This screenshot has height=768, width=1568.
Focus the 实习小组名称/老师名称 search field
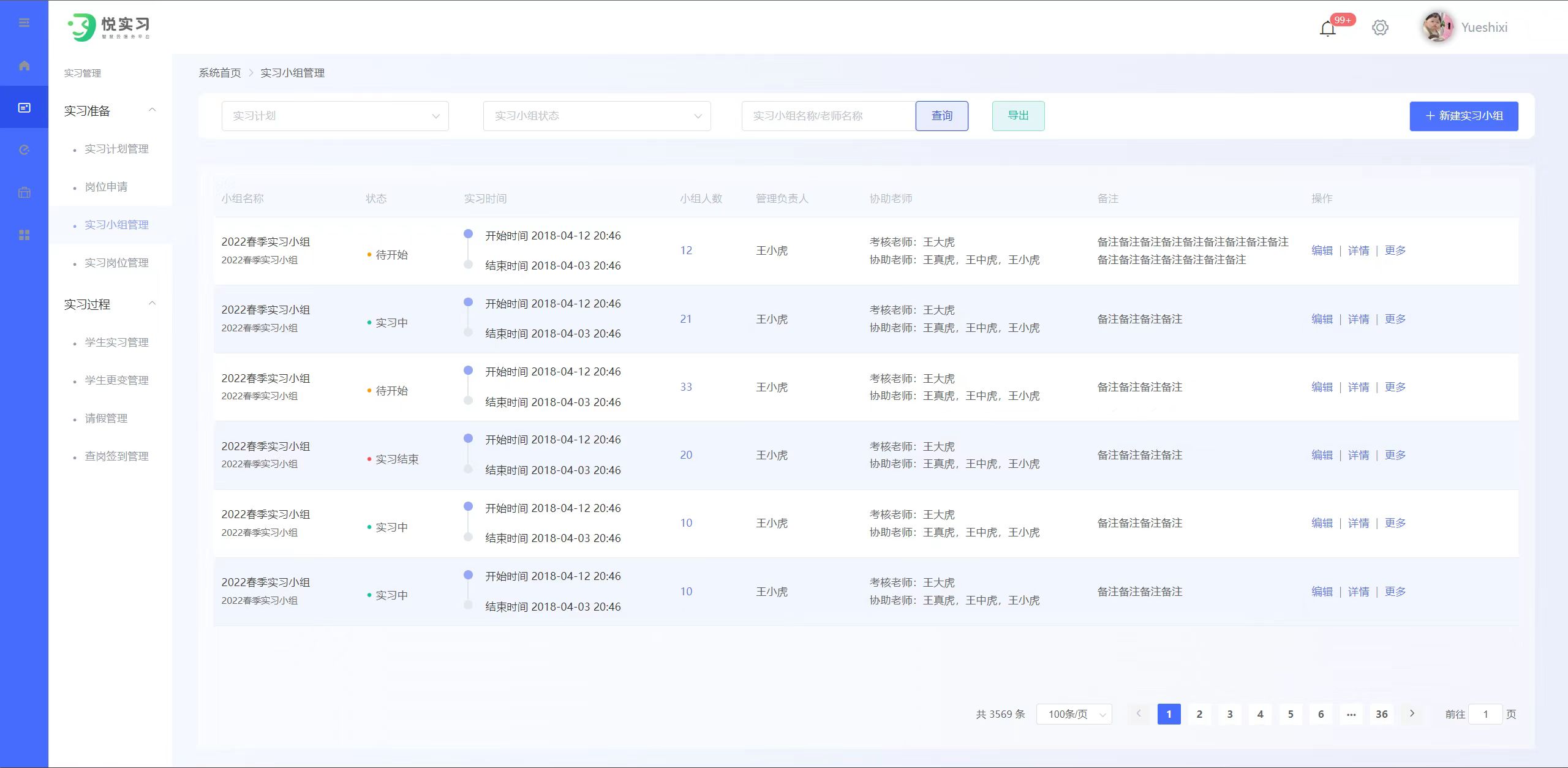pos(829,116)
